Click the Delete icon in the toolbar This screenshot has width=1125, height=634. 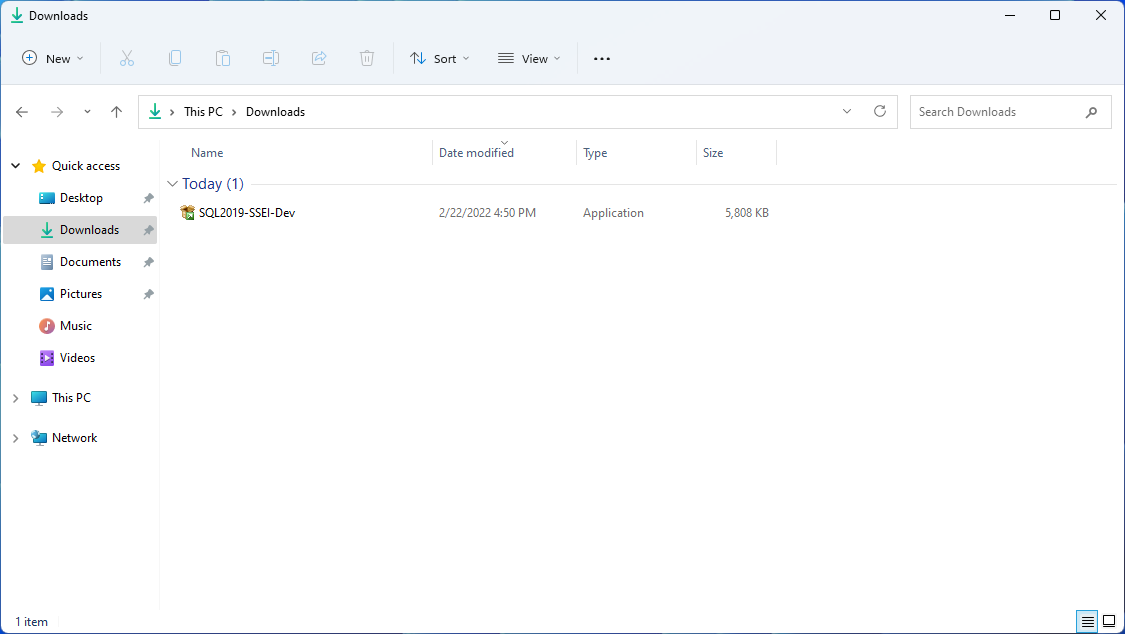367,58
